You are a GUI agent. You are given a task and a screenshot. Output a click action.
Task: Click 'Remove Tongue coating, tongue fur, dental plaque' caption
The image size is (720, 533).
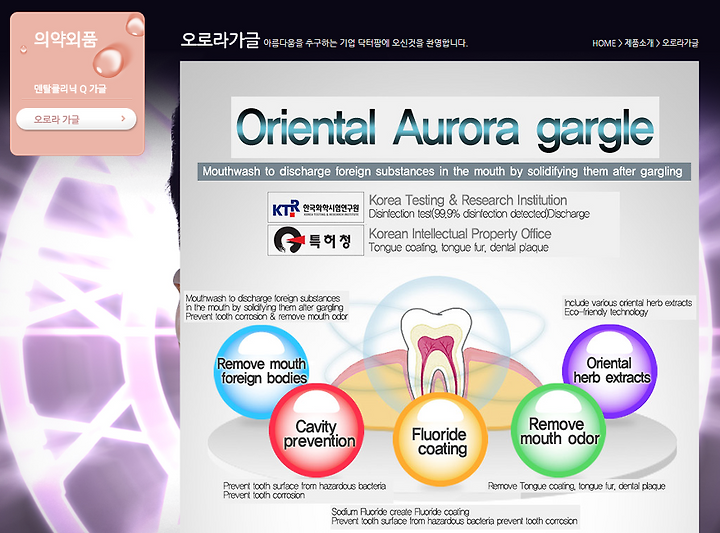(x=576, y=486)
